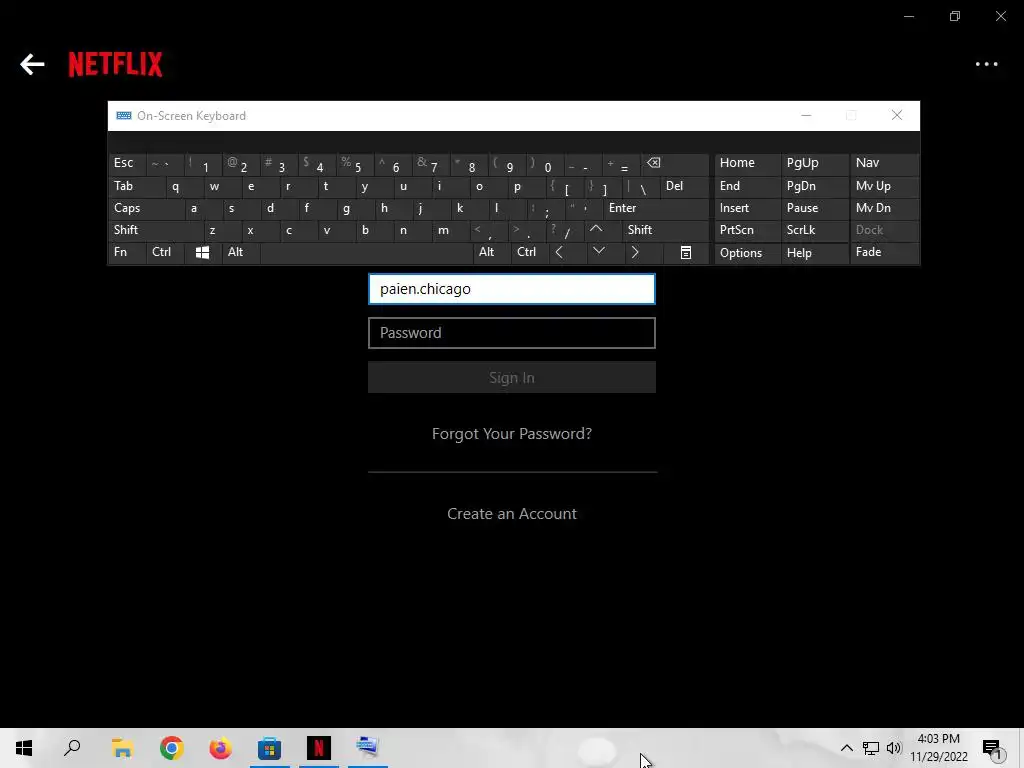1024x768 pixels.
Task: Open Microsoft Store from the taskbar
Action: point(269,748)
